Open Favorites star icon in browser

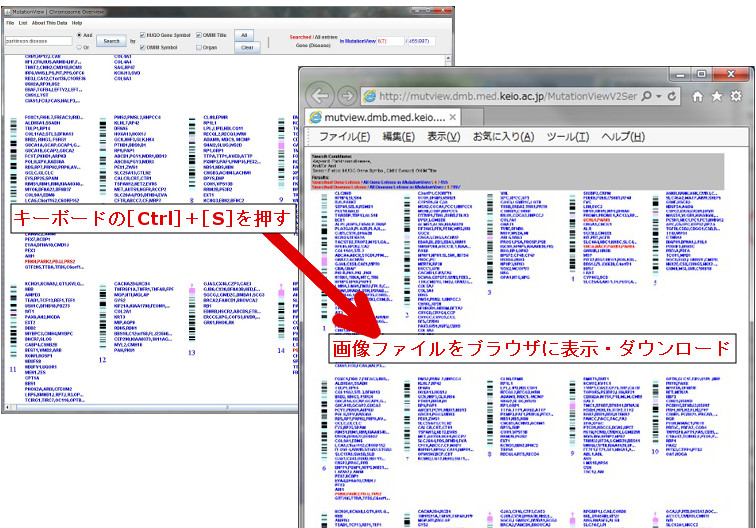pos(717,97)
